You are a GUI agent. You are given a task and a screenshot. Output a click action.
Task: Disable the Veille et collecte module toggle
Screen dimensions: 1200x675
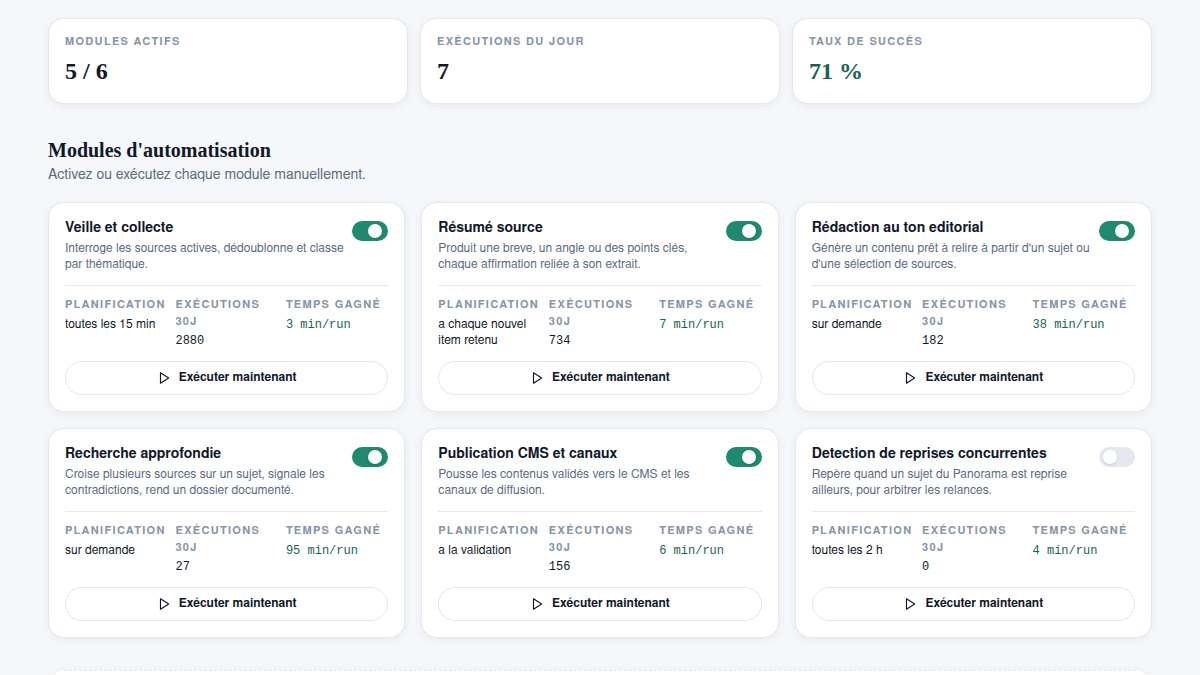pos(370,231)
